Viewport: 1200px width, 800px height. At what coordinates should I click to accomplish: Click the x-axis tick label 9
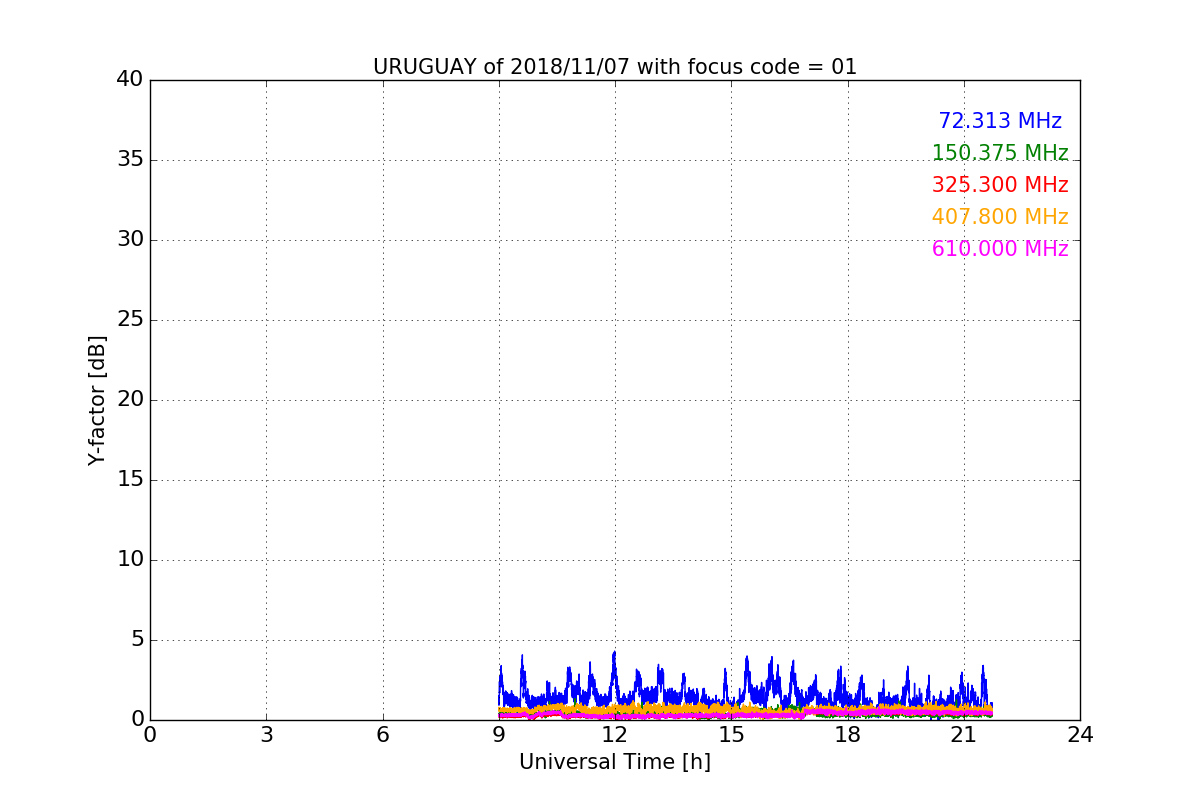[499, 734]
